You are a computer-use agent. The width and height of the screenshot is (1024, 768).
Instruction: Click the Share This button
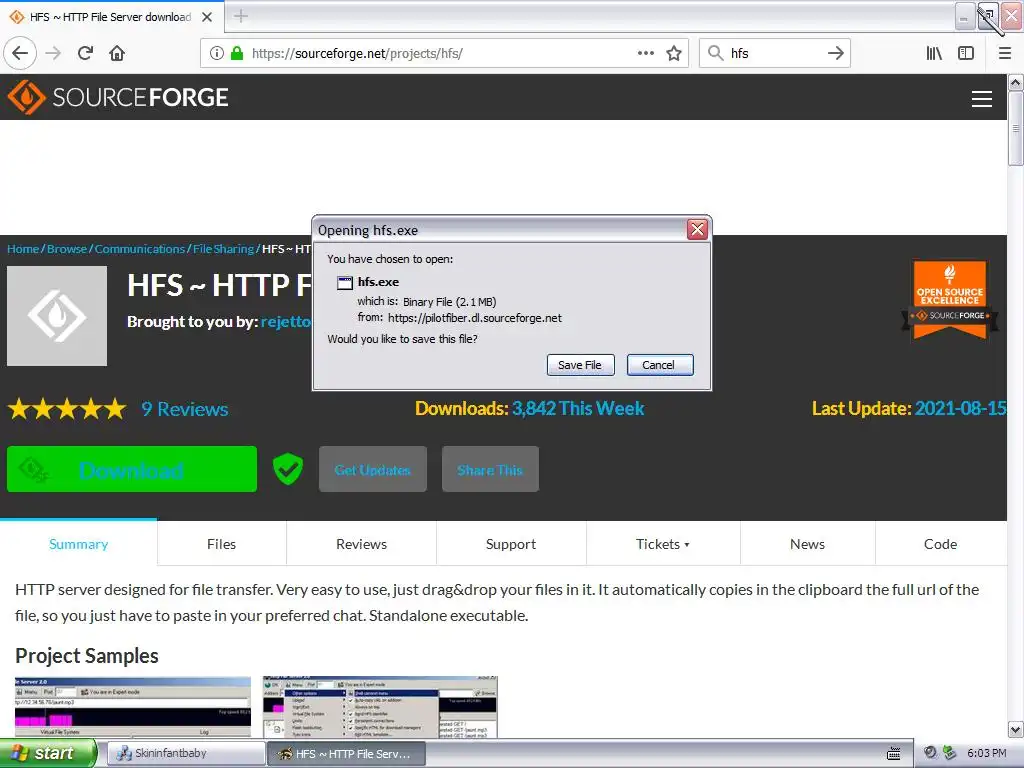[490, 469]
